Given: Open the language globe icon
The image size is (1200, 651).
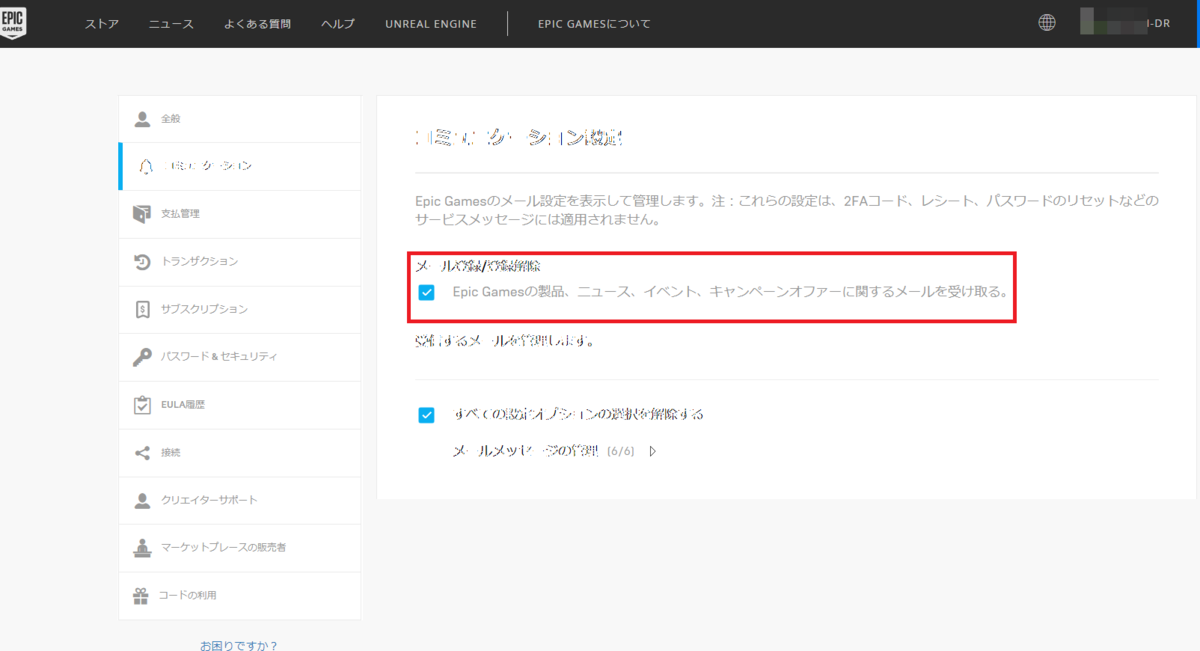Looking at the screenshot, I should [x=1047, y=22].
